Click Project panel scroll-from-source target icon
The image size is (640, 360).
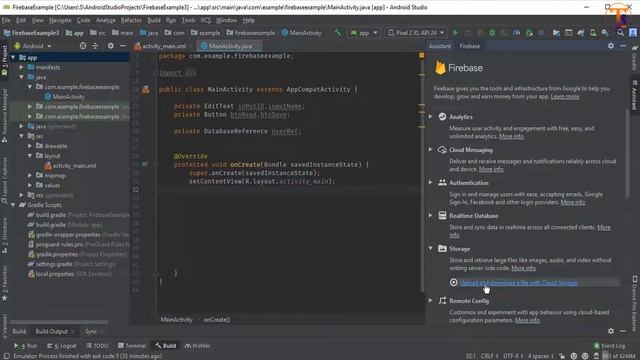(83, 46)
